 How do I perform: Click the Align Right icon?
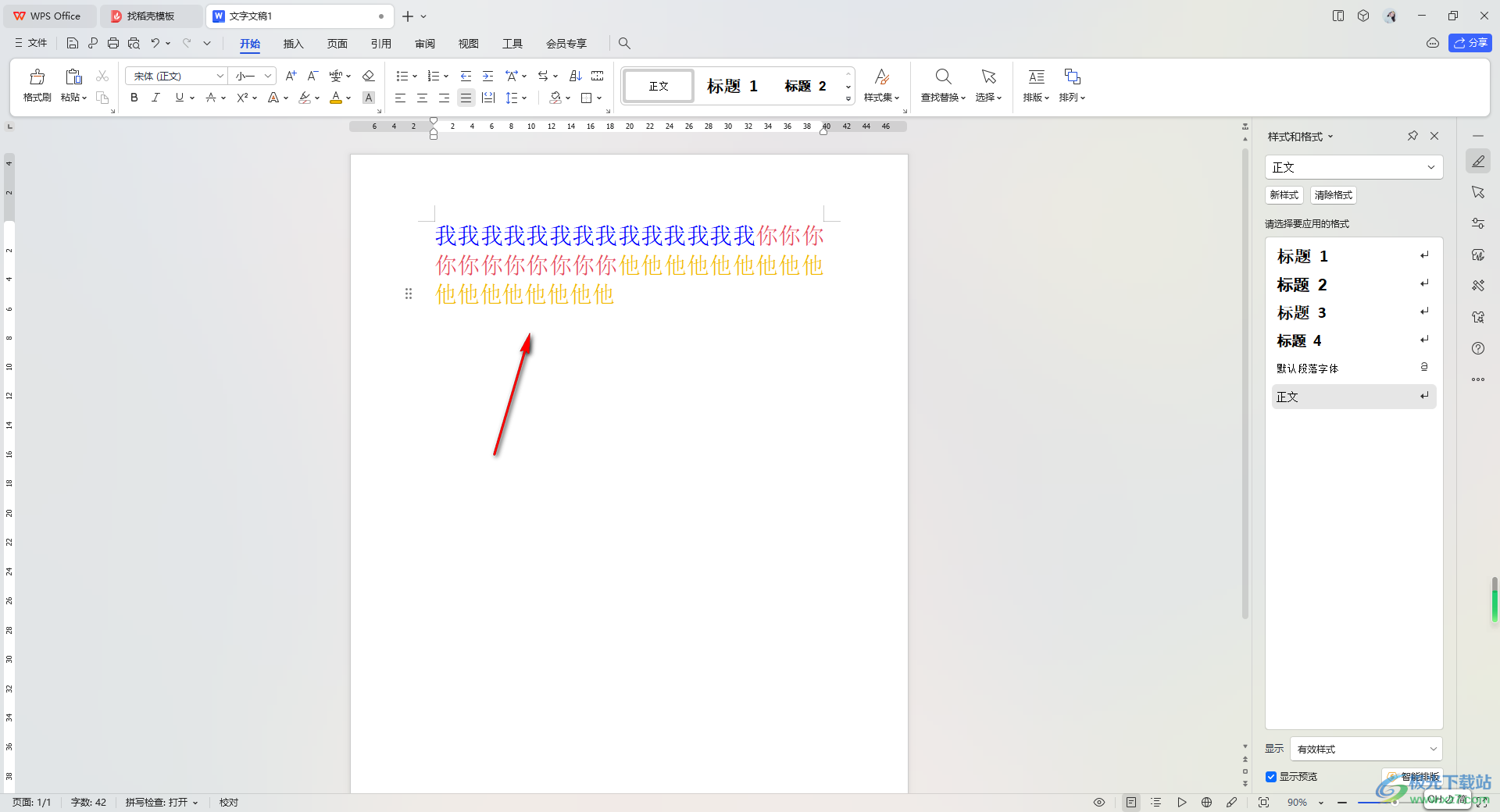click(444, 98)
